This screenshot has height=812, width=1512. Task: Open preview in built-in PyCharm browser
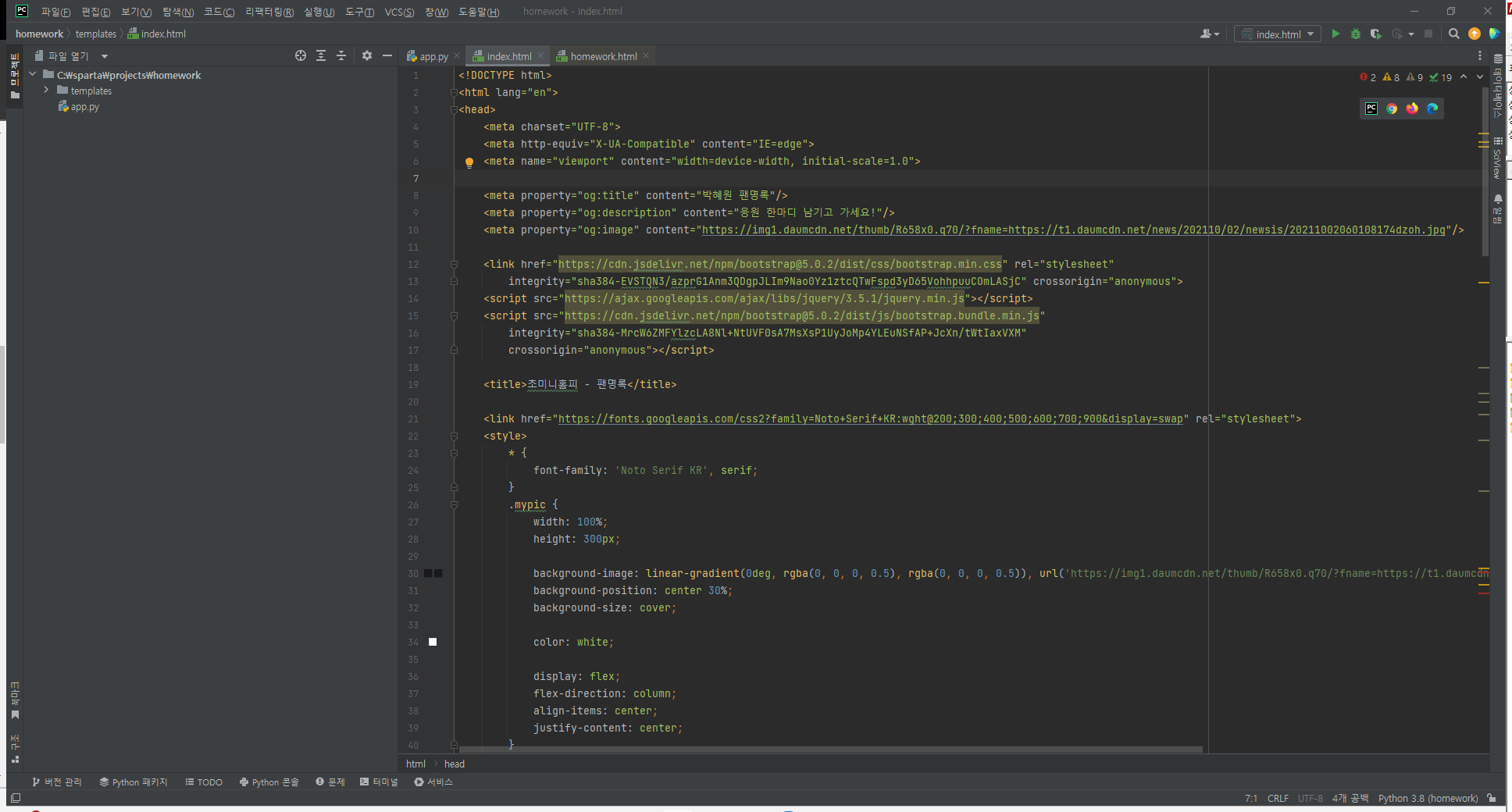(1371, 109)
